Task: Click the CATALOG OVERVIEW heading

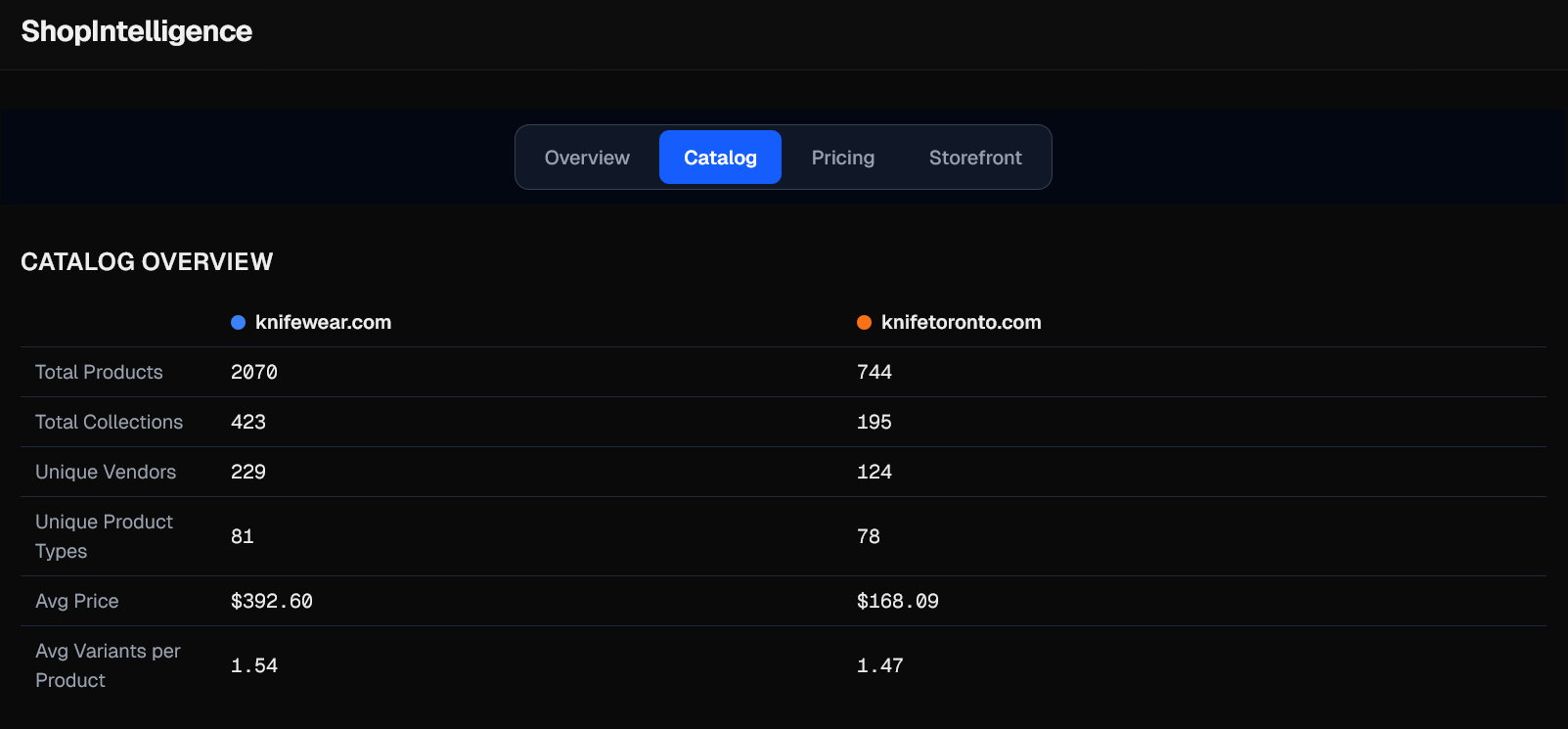Action: [x=147, y=261]
